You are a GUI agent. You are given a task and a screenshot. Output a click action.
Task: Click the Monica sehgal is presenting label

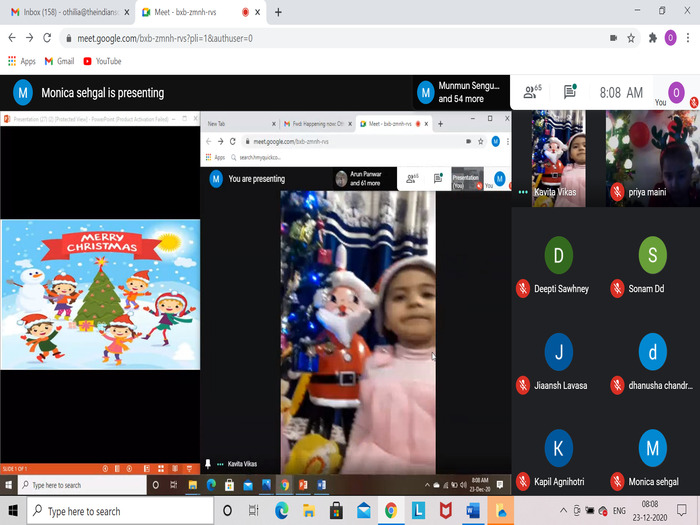[x=103, y=93]
